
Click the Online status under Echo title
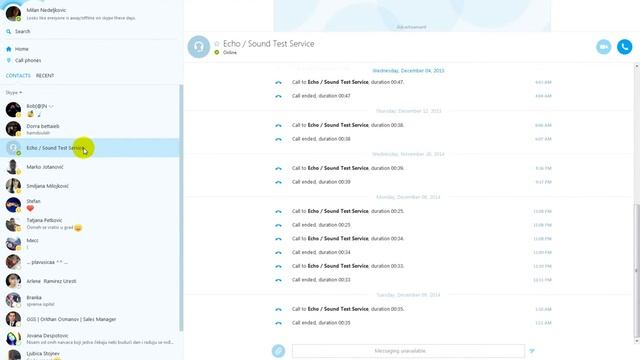coord(229,53)
